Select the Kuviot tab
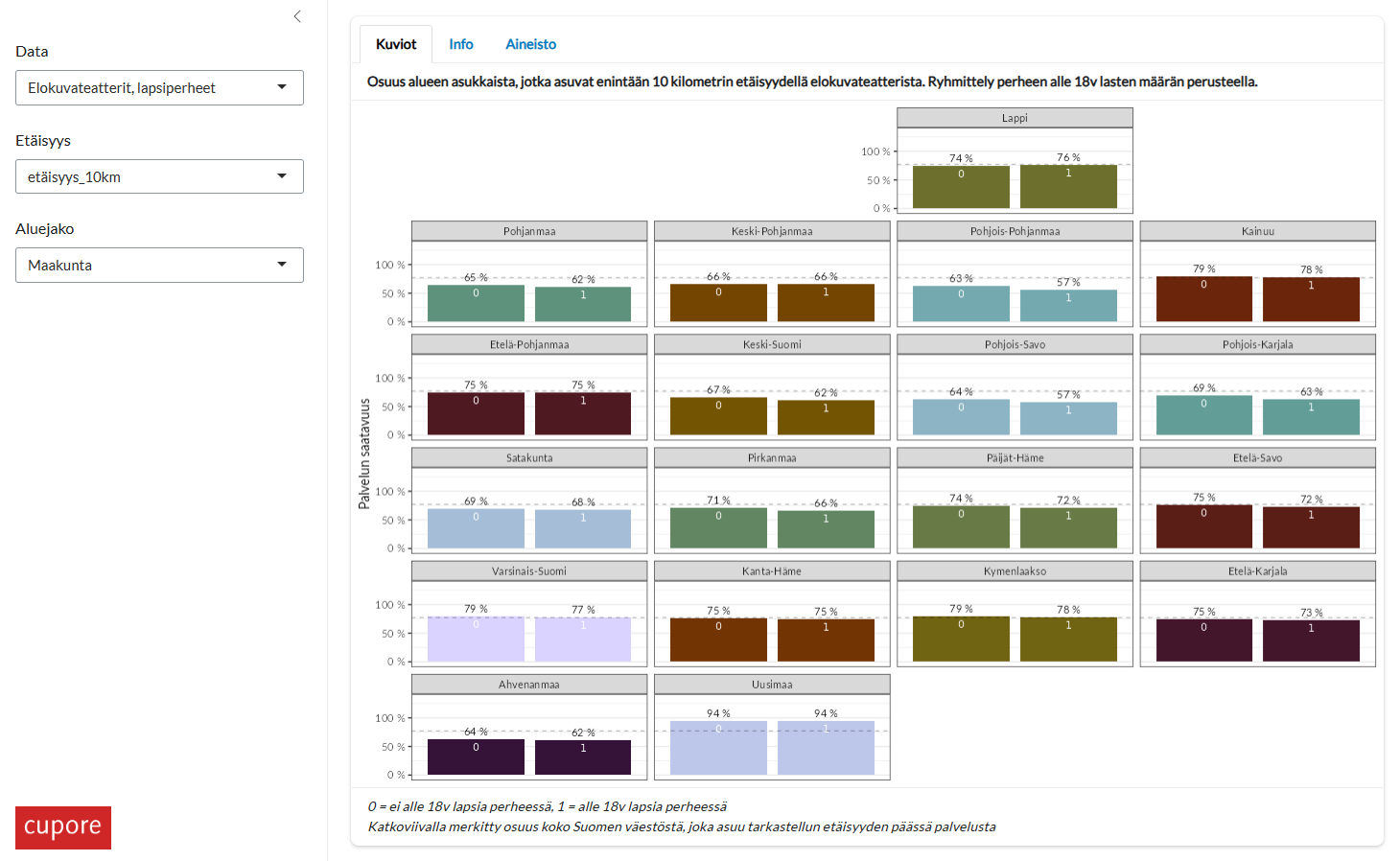Viewport: 1400px width, 861px height. 395,44
